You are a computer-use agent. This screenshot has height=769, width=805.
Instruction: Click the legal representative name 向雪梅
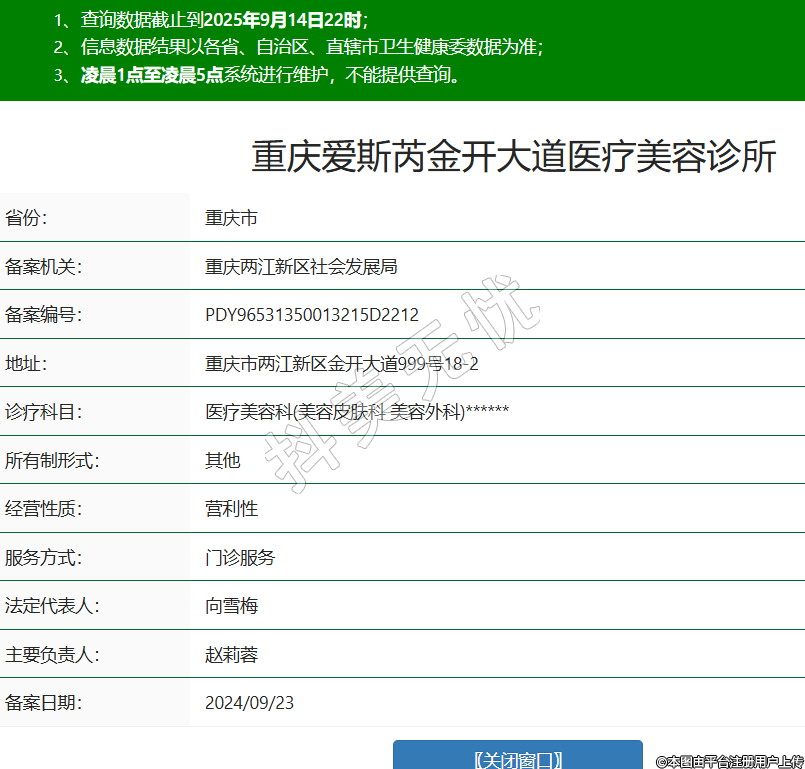(x=231, y=606)
